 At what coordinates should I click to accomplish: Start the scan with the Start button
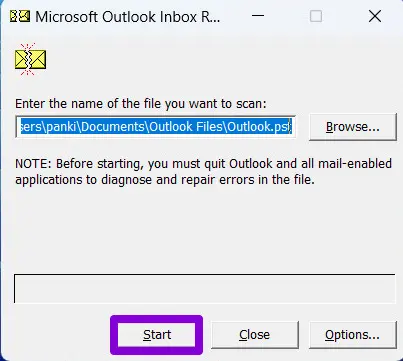[x=157, y=334]
